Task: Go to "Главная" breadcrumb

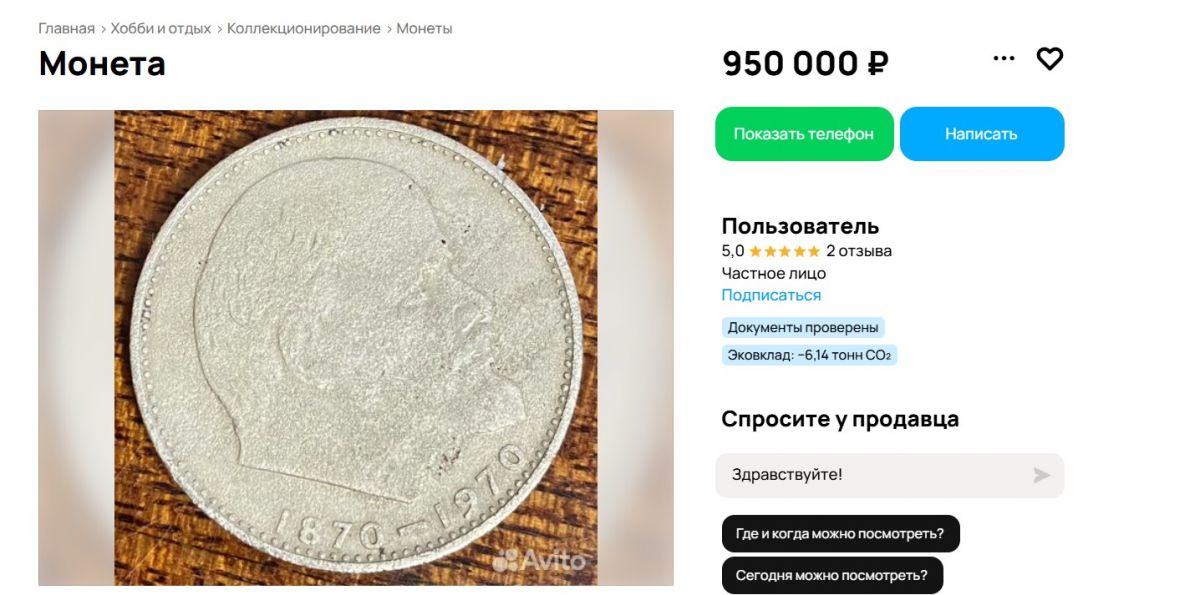Action: point(66,28)
